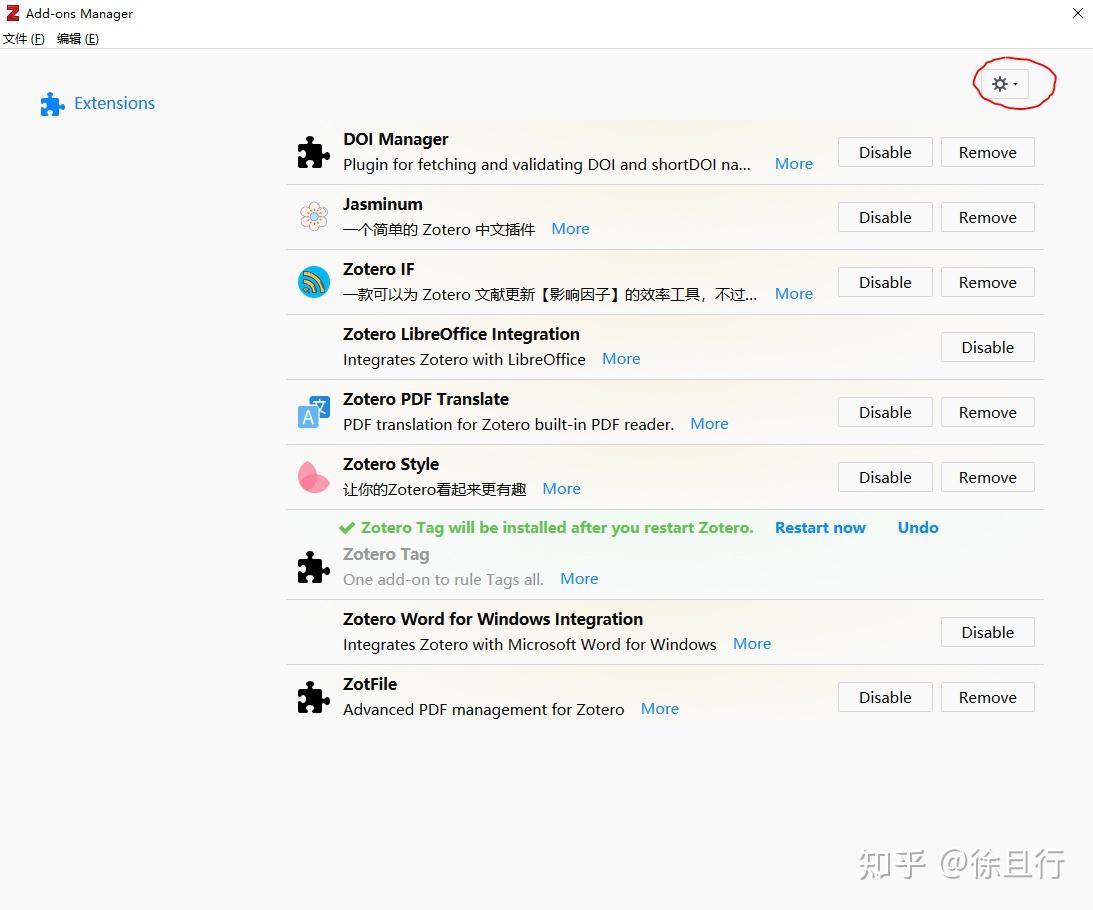Click the DOI Manager puzzle-piece icon
1093x910 pixels.
(x=313, y=152)
